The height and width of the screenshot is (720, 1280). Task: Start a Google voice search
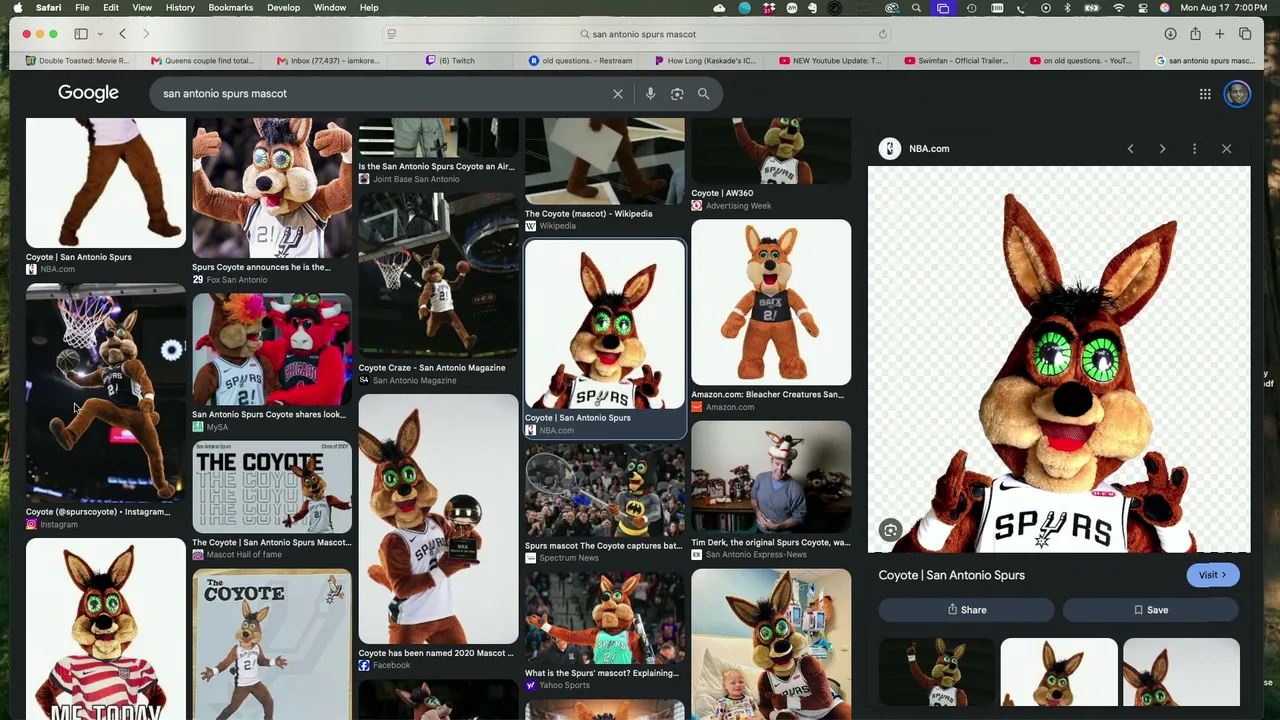tap(650, 94)
